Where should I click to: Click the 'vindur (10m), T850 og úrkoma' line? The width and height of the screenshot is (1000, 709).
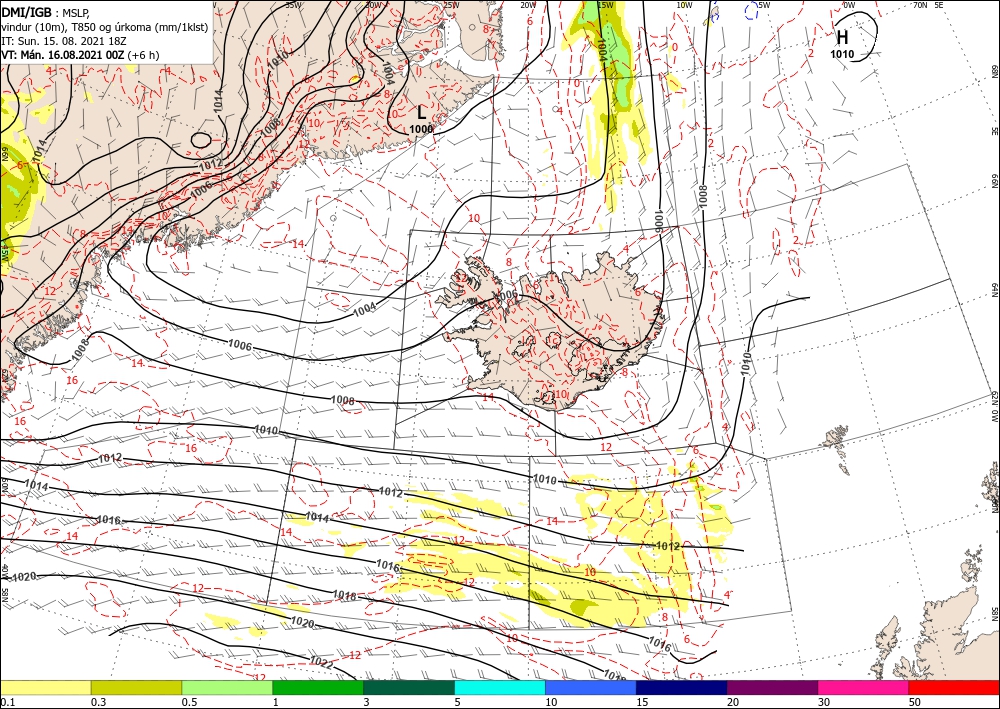105,26
